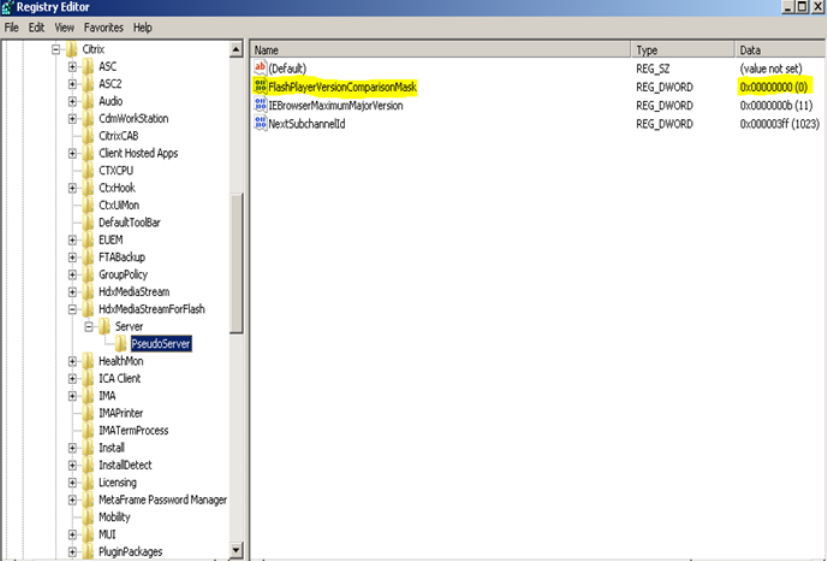Viewport: 827px width, 561px height.
Task: Expand the ASC key
Action: (x=72, y=67)
